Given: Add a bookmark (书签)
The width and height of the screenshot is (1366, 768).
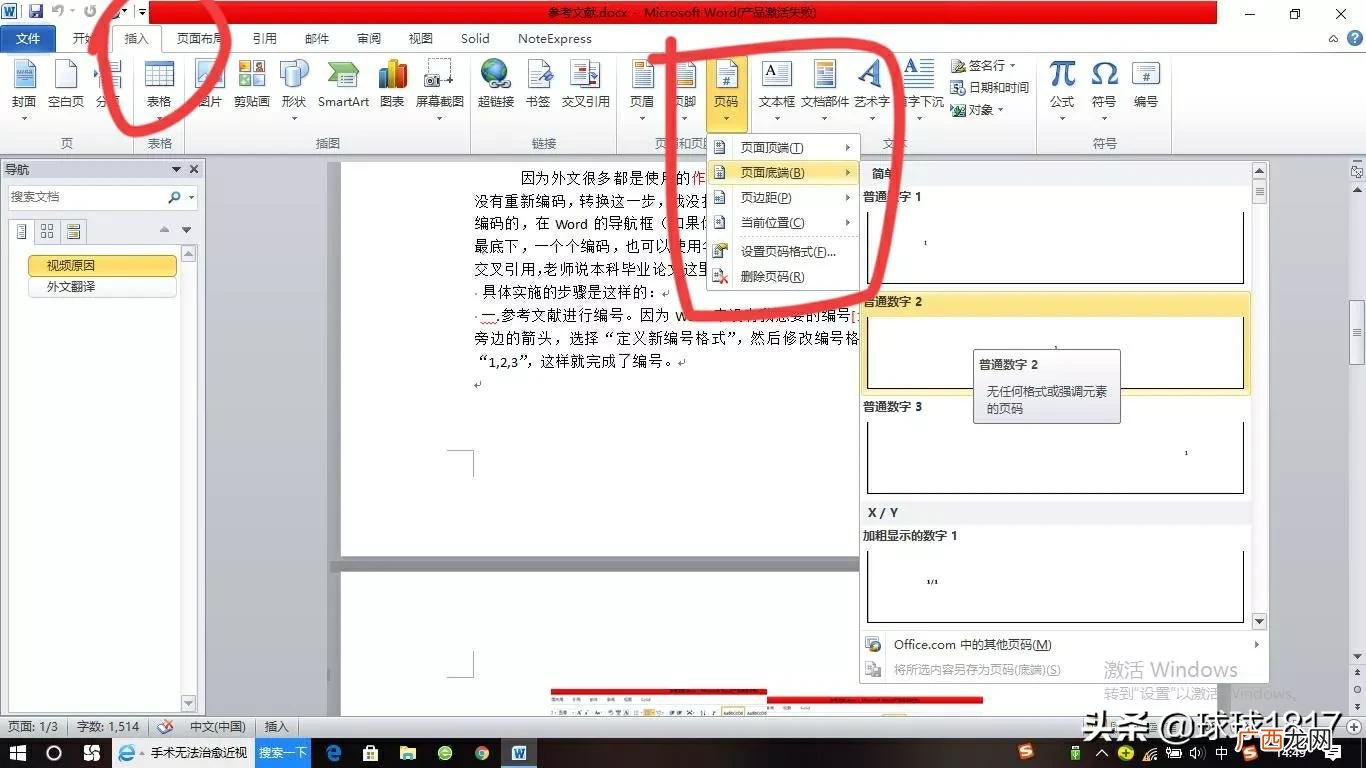Looking at the screenshot, I should click(x=539, y=85).
